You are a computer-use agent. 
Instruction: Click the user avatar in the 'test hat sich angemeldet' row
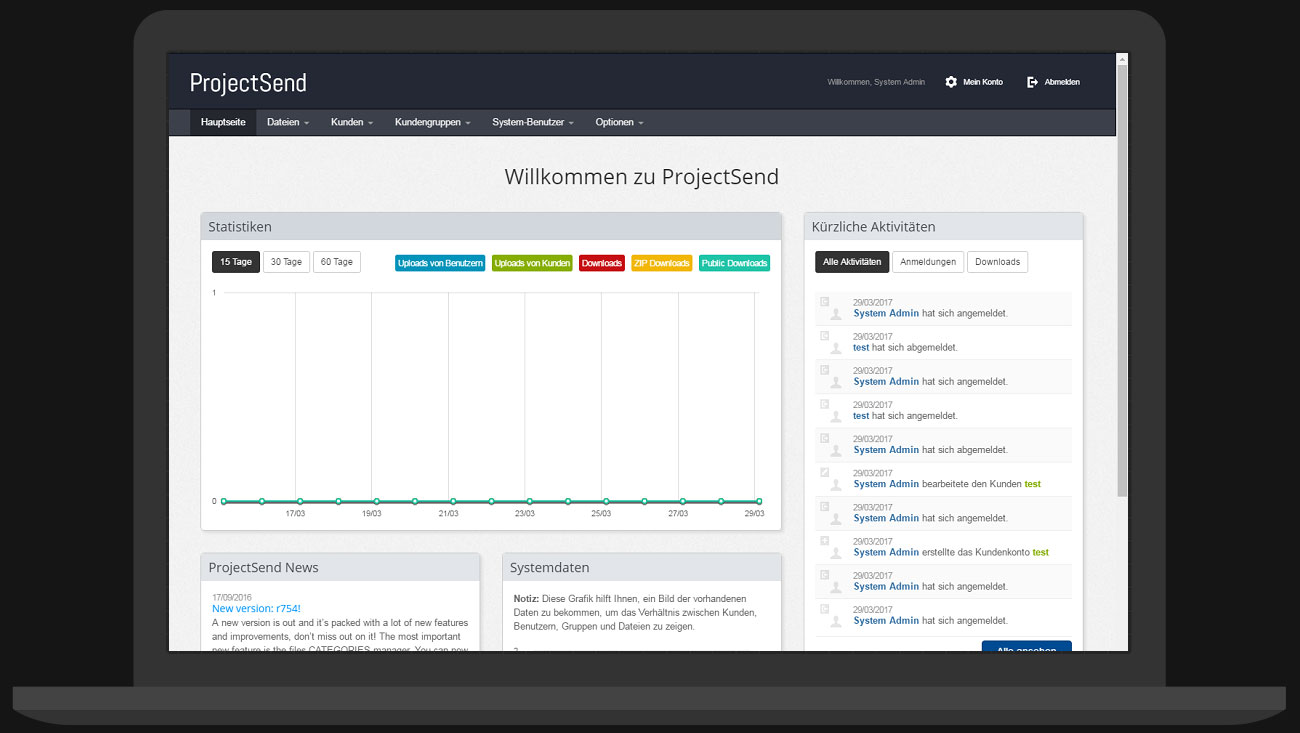point(836,416)
